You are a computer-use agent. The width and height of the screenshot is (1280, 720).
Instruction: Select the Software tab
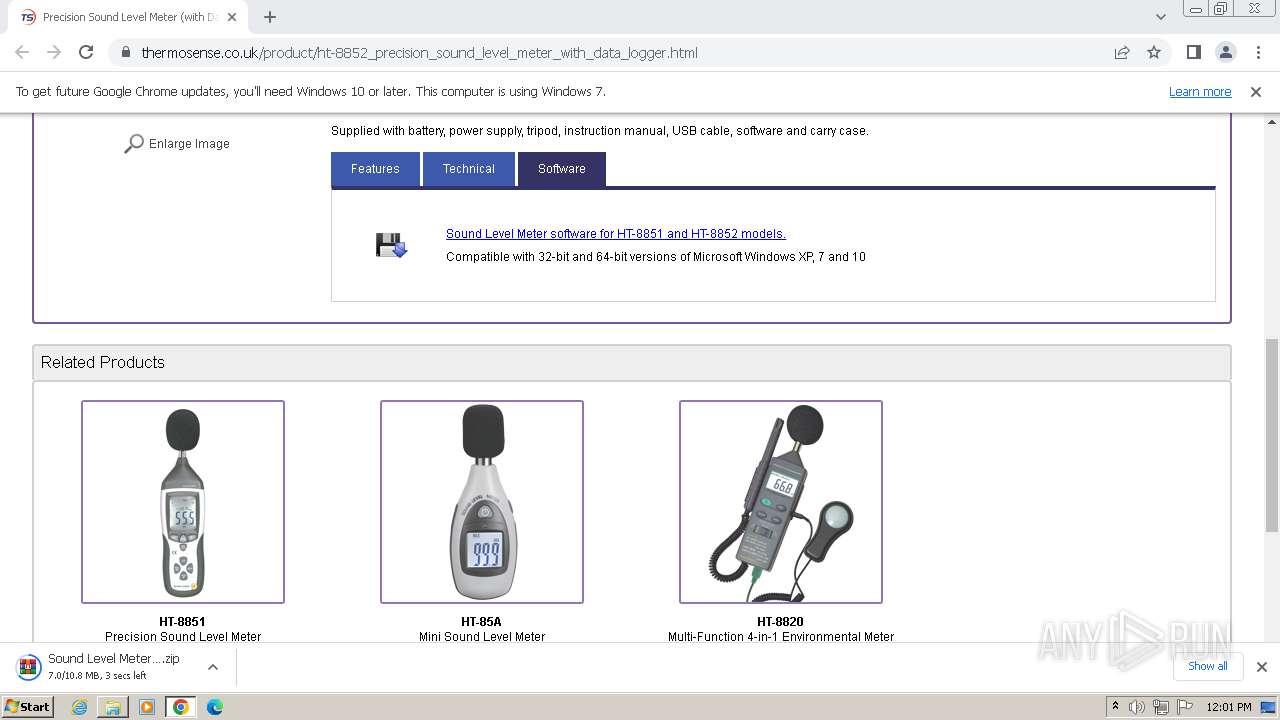[562, 169]
